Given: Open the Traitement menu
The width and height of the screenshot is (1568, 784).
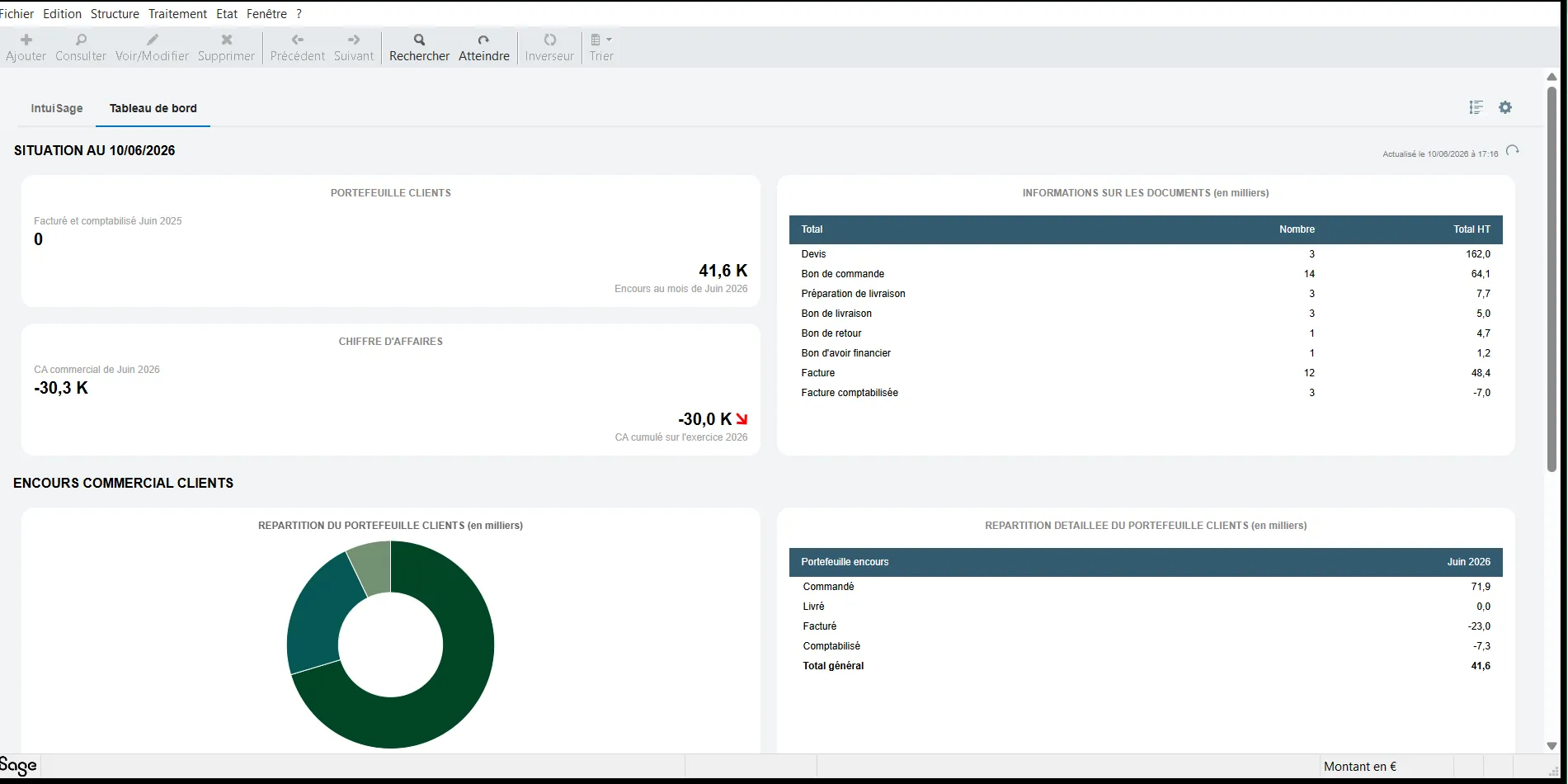Looking at the screenshot, I should [x=177, y=14].
